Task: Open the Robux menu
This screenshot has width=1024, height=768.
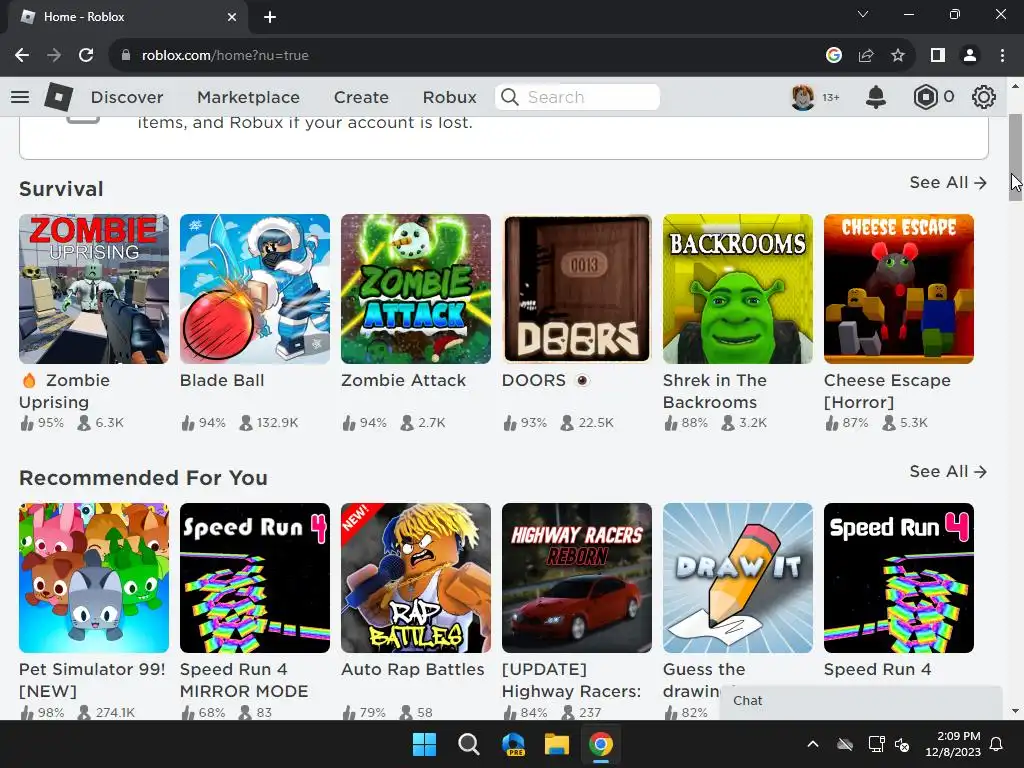Action: (449, 97)
